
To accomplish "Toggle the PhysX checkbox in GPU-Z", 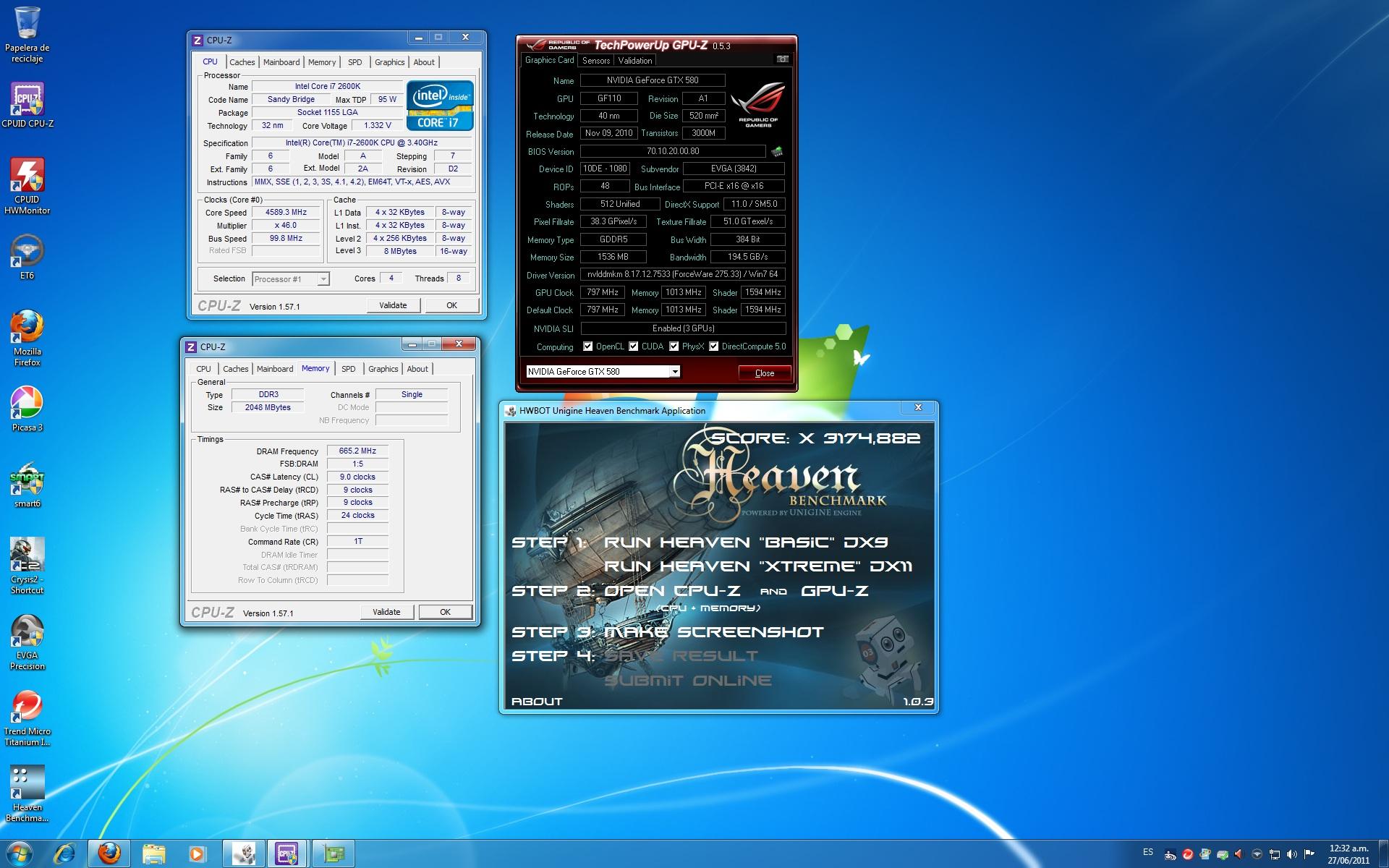I will [x=674, y=346].
